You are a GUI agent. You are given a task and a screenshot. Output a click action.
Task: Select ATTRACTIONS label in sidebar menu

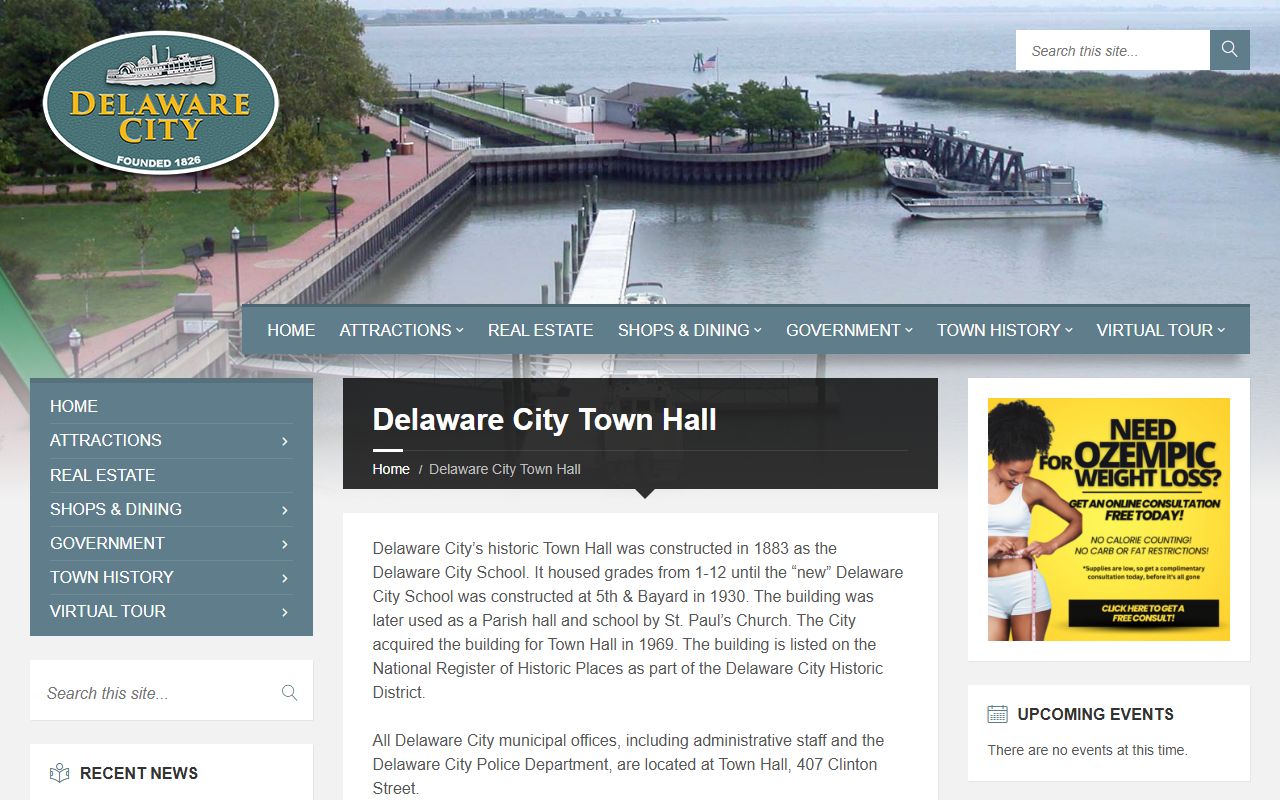[x=105, y=440]
